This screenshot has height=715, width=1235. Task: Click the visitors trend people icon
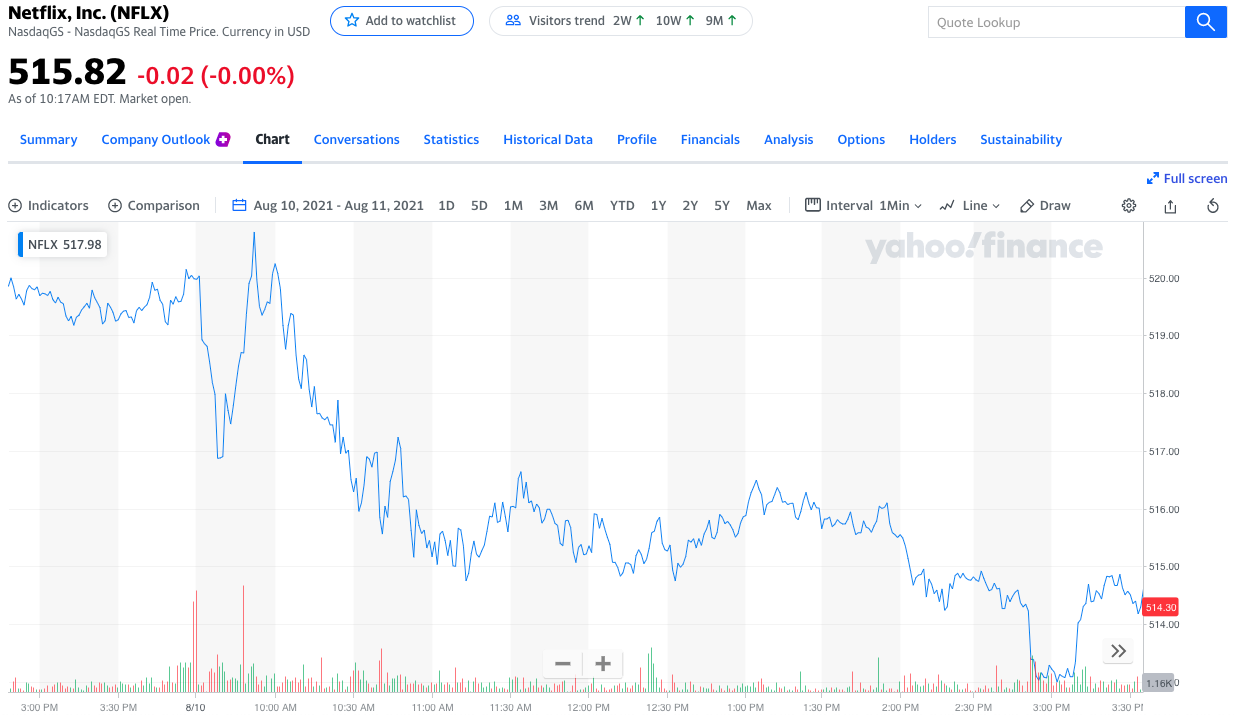coord(513,20)
